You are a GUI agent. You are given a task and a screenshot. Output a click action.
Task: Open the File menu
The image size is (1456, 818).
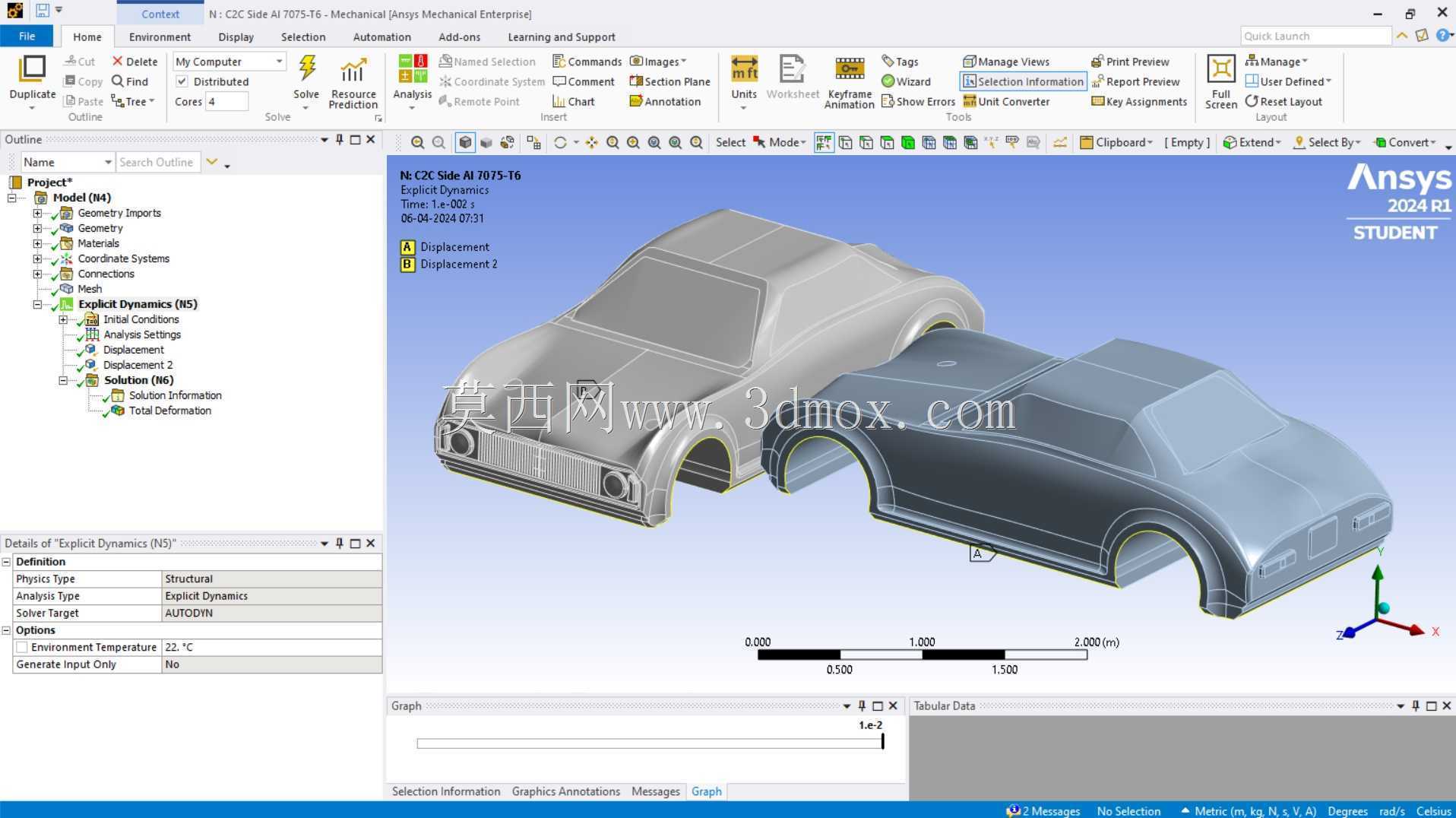click(27, 36)
